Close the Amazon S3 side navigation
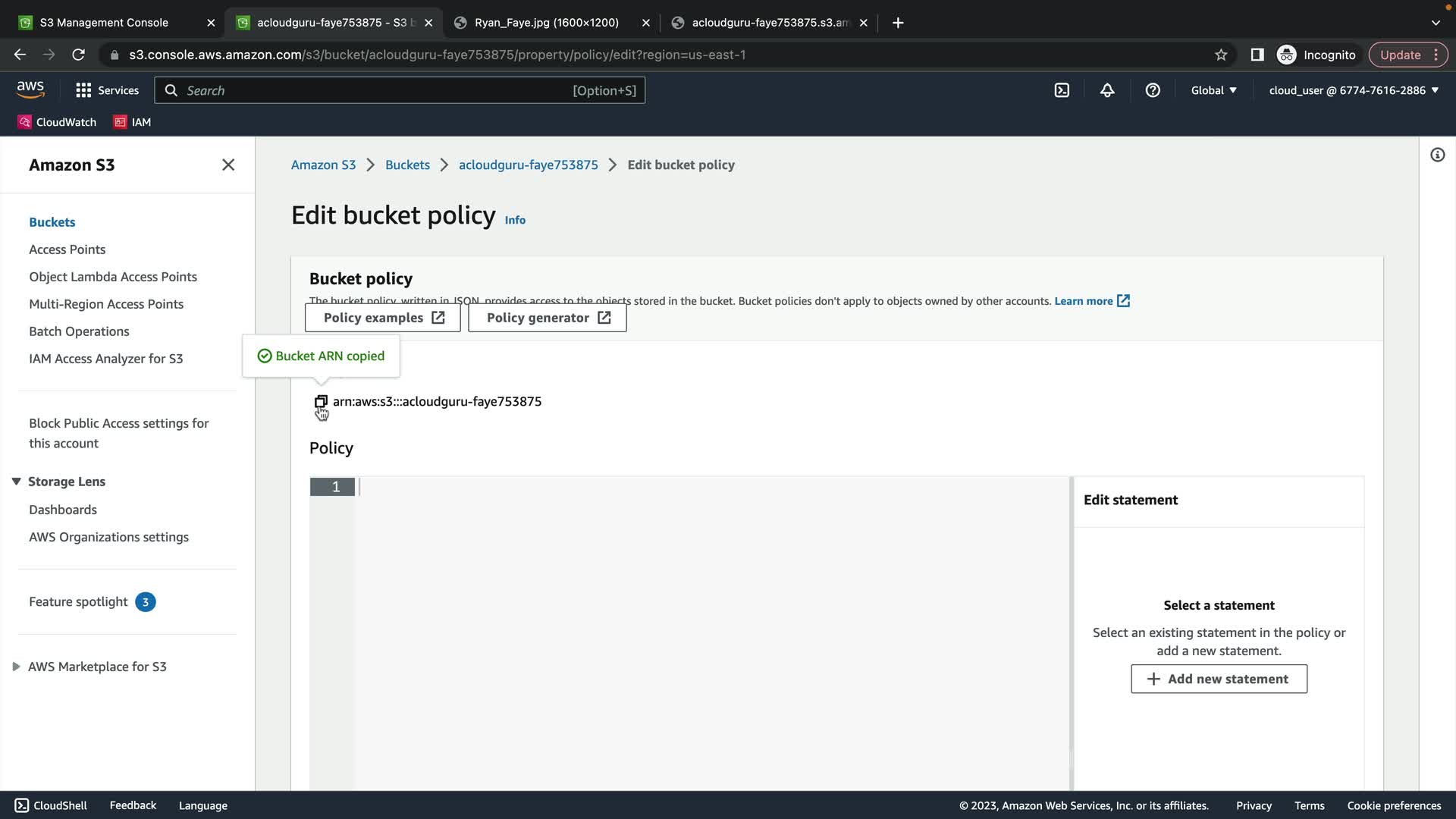1456x819 pixels. pos(228,165)
